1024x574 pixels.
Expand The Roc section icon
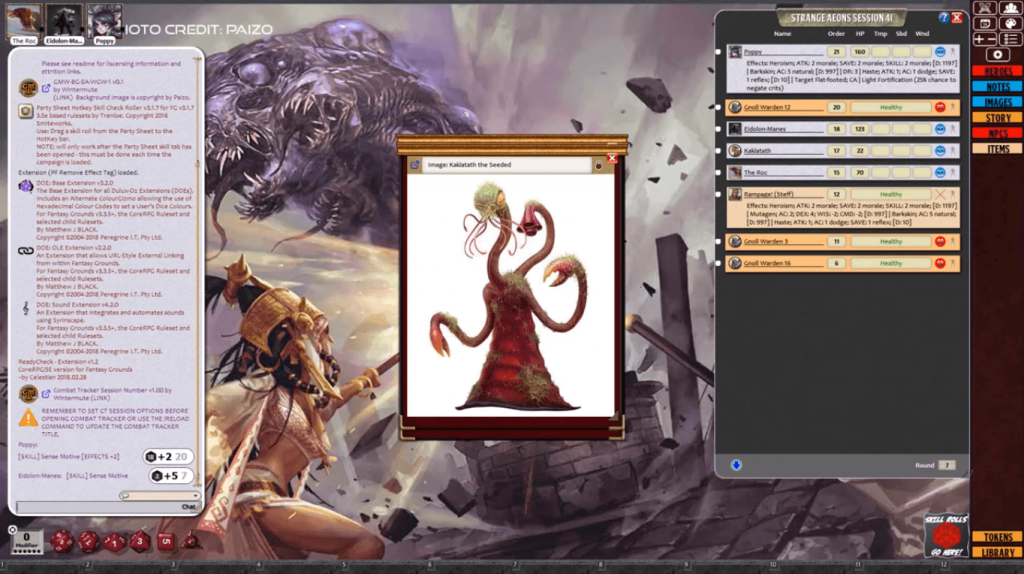pyautogui.click(x=953, y=172)
